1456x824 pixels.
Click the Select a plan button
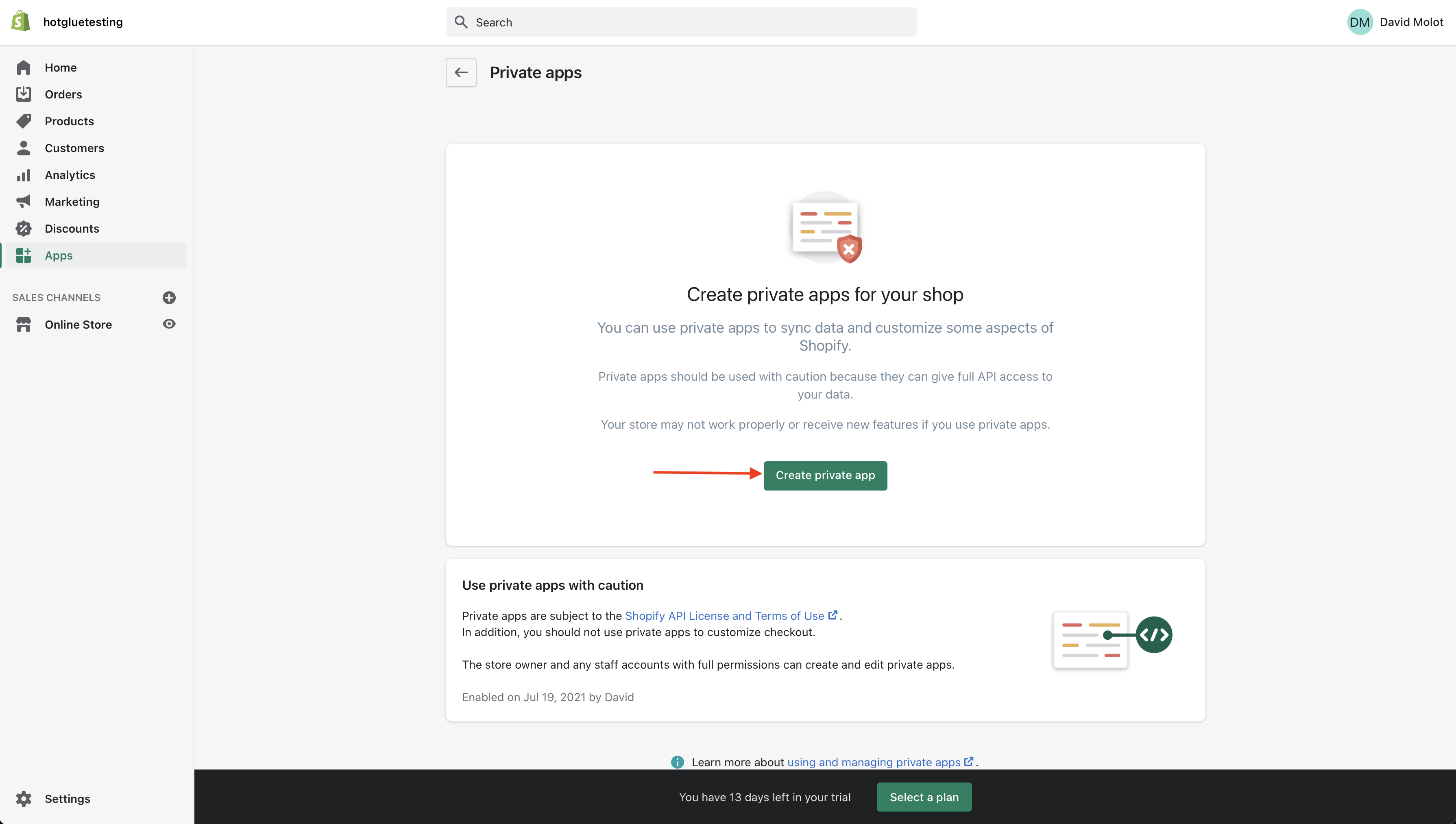(924, 797)
